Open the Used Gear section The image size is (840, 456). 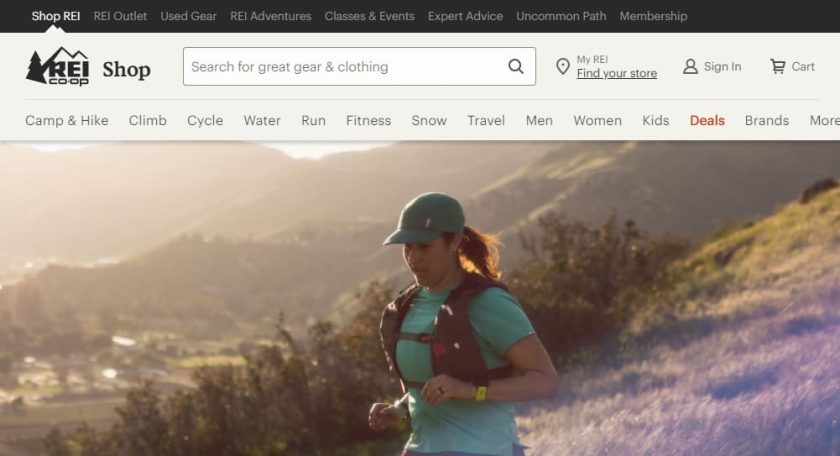point(189,16)
